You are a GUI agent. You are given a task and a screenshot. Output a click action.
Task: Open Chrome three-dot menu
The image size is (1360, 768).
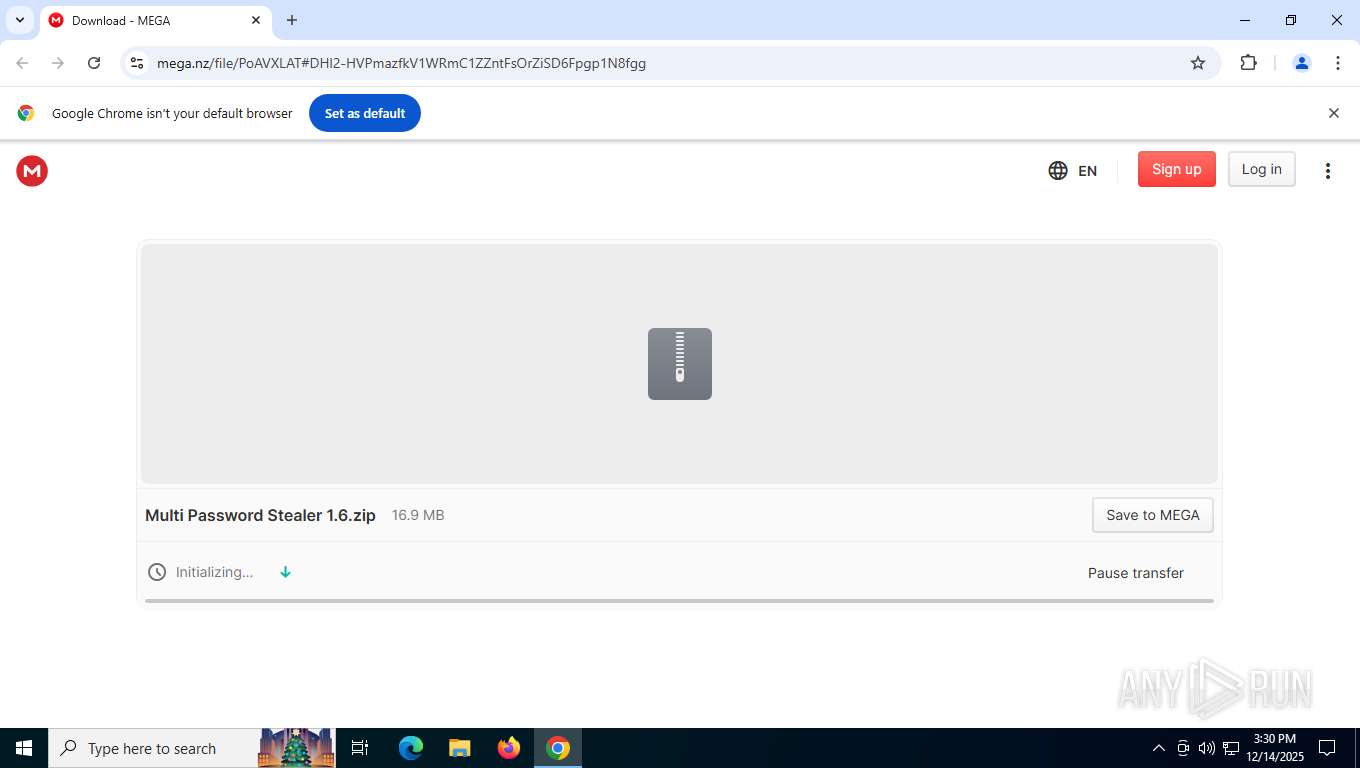click(1338, 63)
